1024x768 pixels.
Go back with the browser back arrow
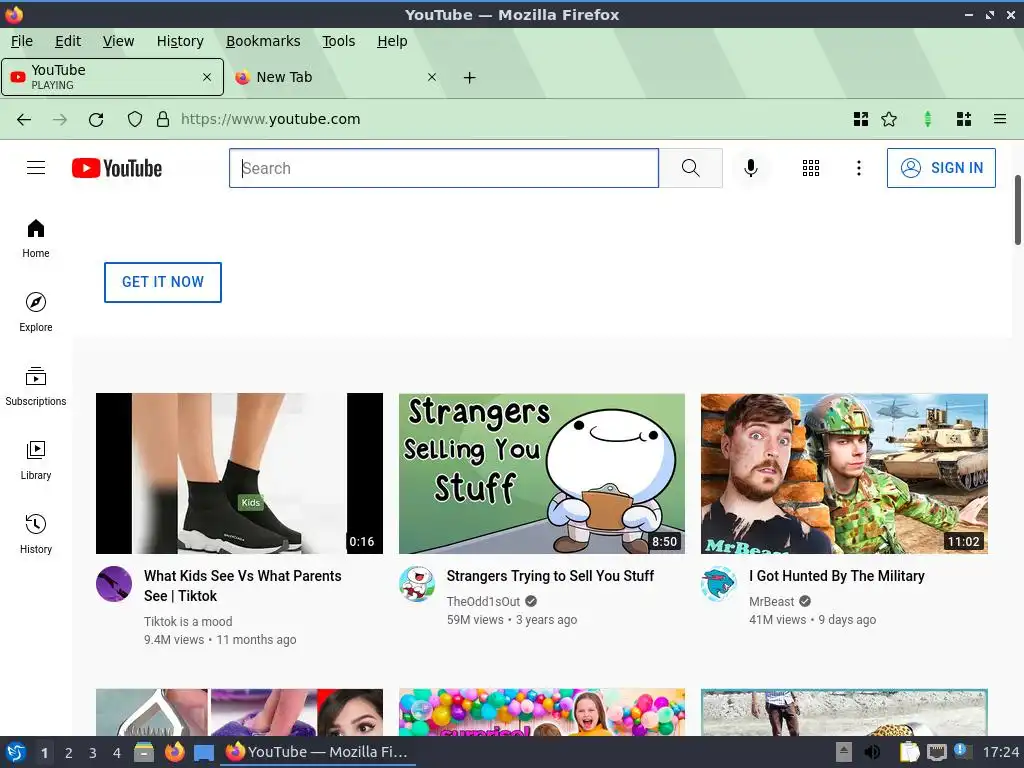coord(24,119)
